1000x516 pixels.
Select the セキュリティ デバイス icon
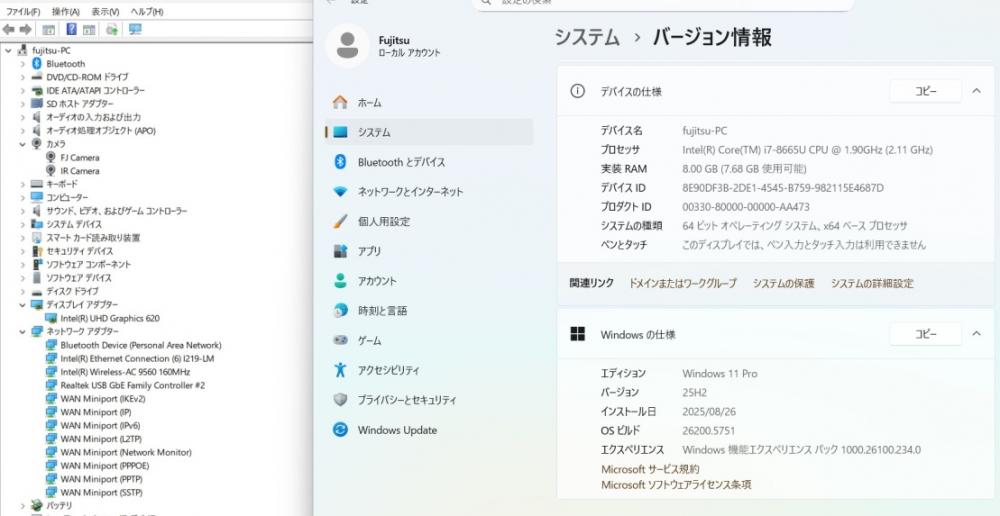click(36, 251)
